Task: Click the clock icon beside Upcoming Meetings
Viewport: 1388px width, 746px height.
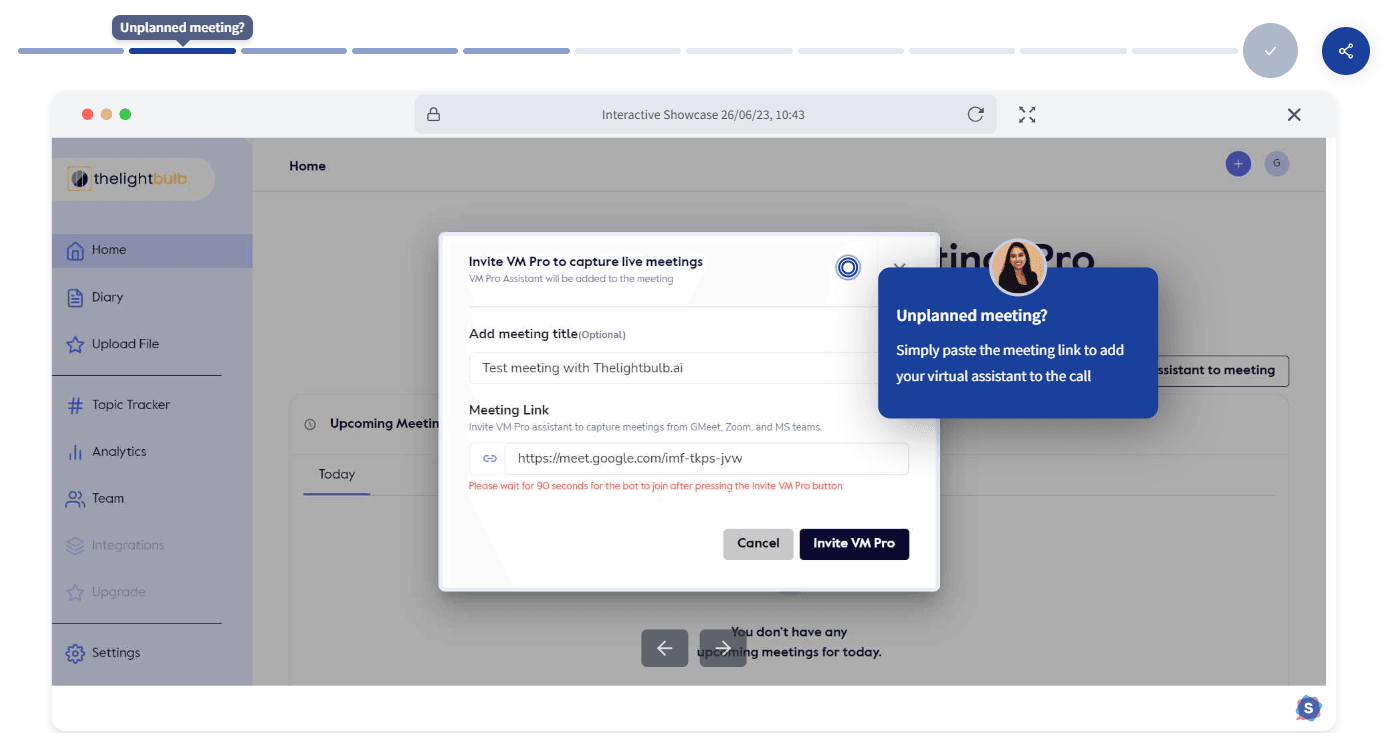Action: pyautogui.click(x=310, y=424)
